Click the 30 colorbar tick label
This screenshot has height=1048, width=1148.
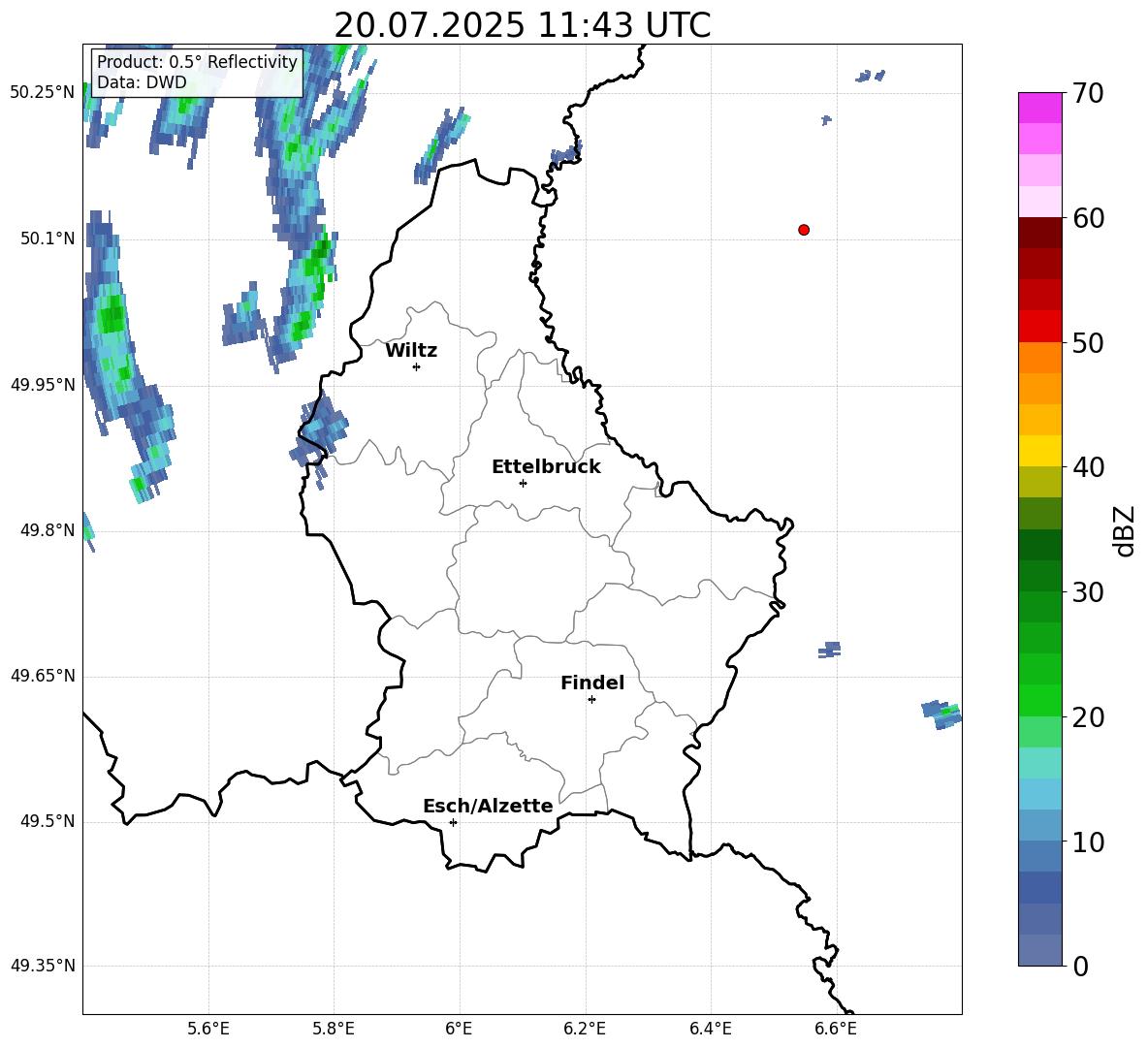point(1088,592)
